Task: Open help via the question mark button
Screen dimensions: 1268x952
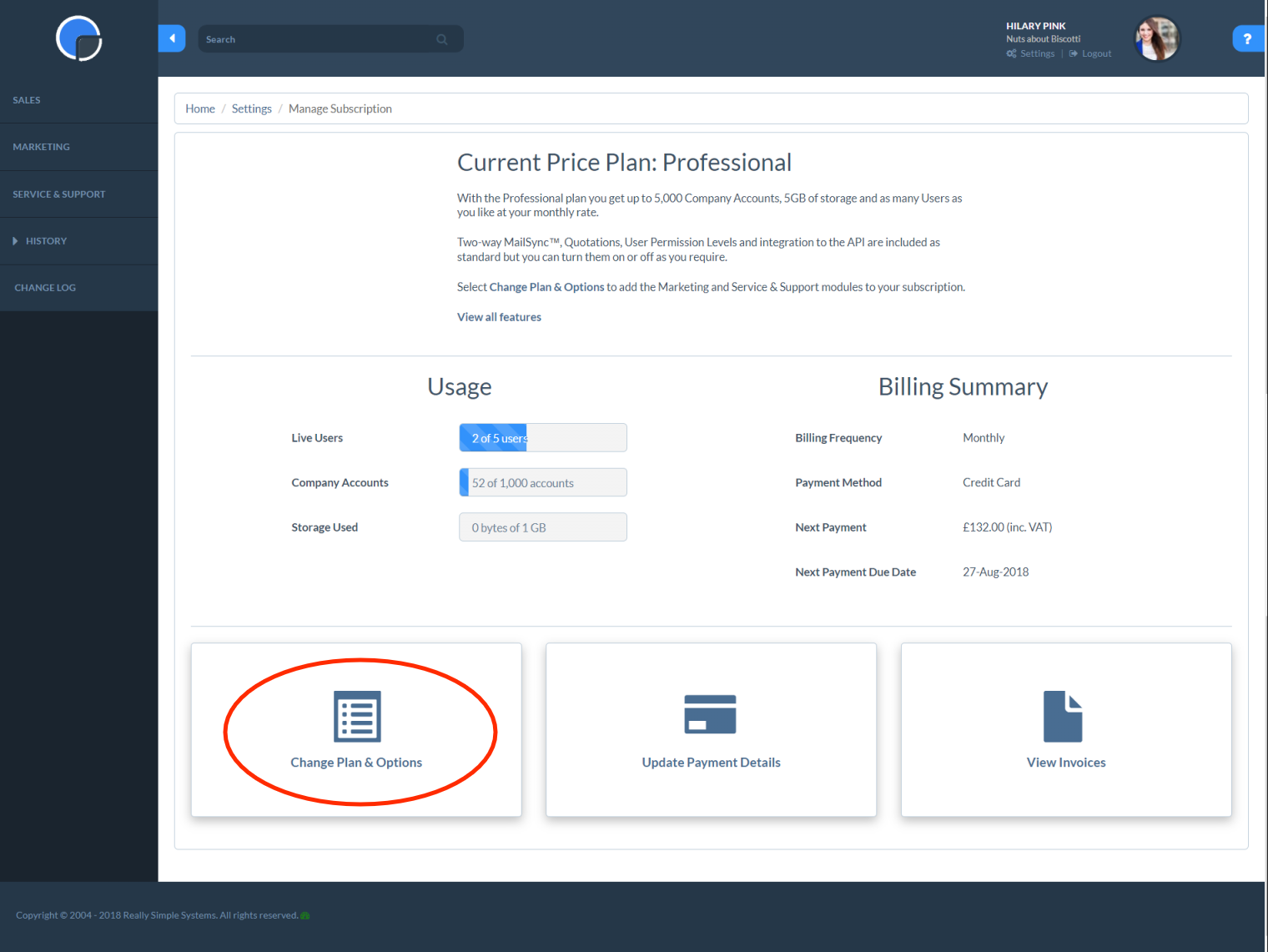Action: pos(1248,38)
